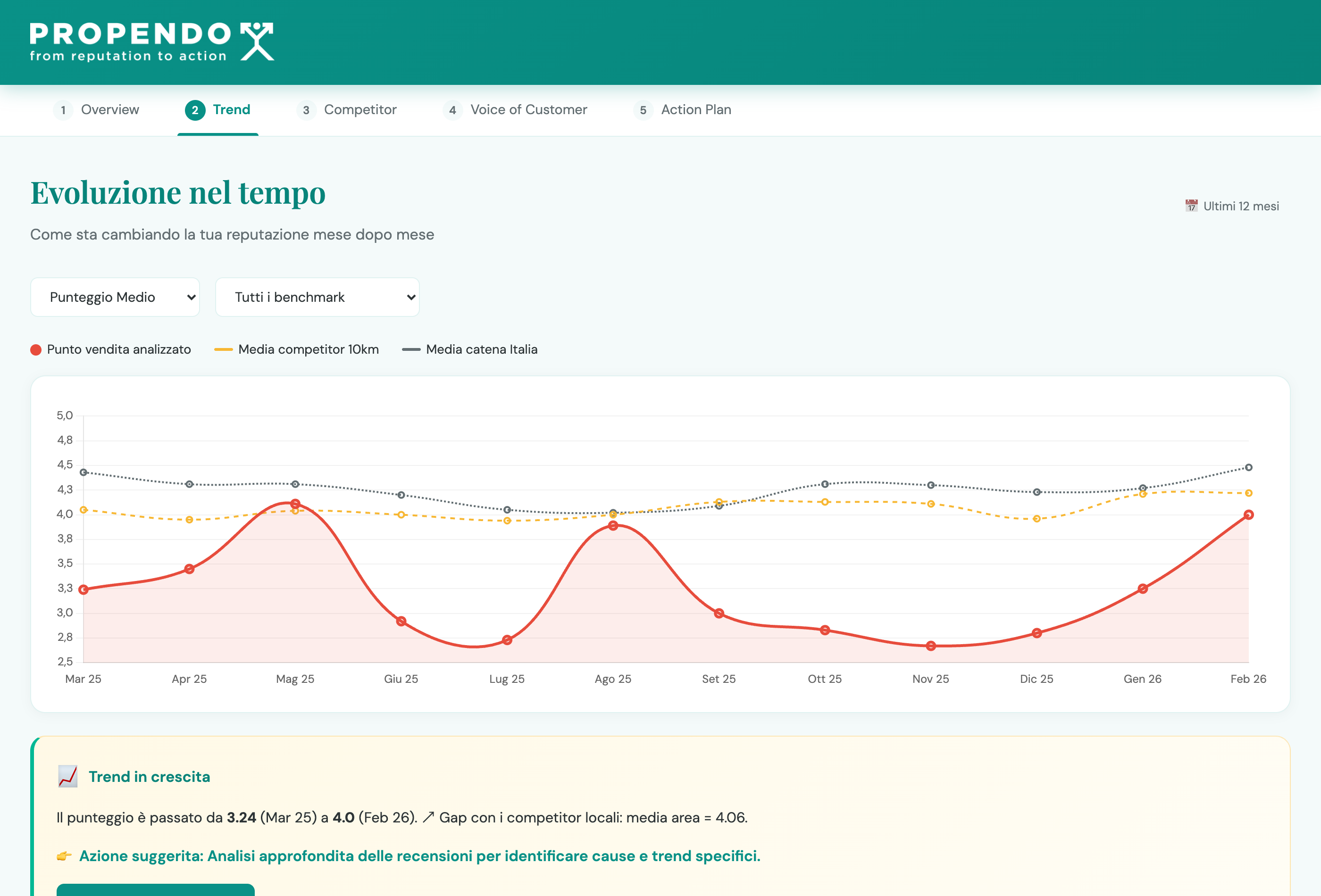The width and height of the screenshot is (1321, 896).
Task: Click the yellow legend line swatch
Action: [x=223, y=349]
